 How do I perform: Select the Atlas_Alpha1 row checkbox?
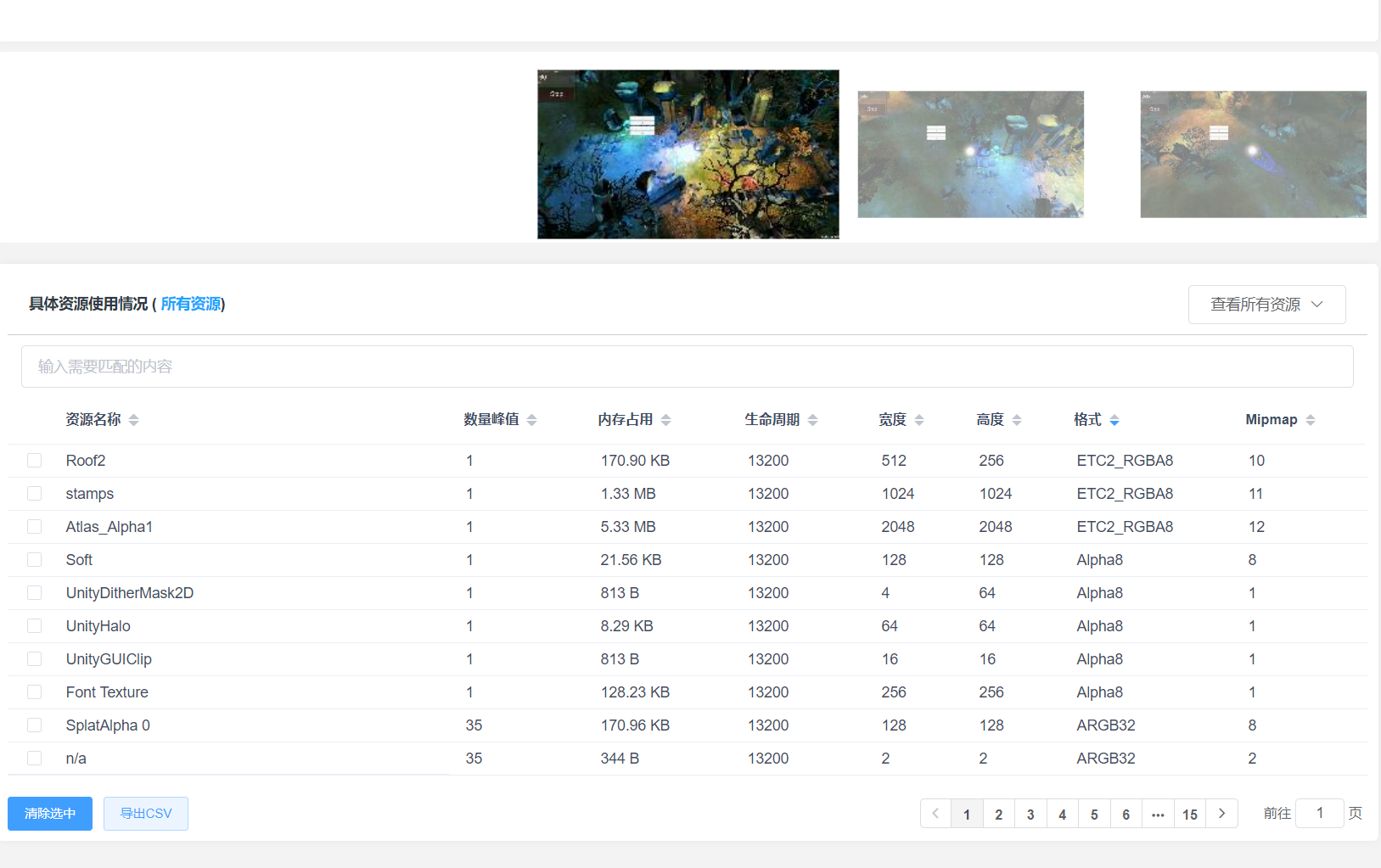(x=34, y=526)
